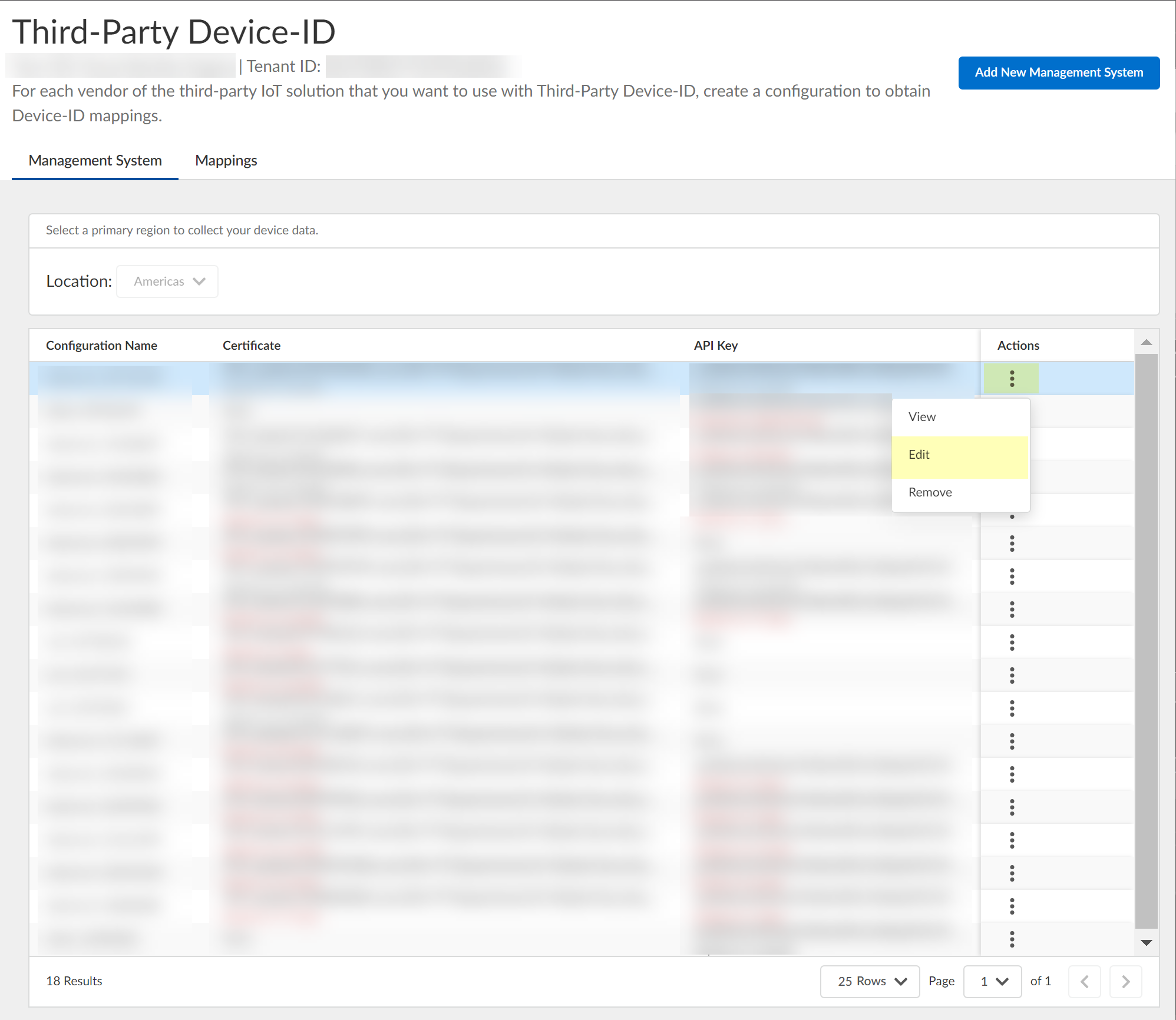Click the vertical table scrollbar thumb
Viewport: 1176px width, 1020px height.
pos(1146,642)
